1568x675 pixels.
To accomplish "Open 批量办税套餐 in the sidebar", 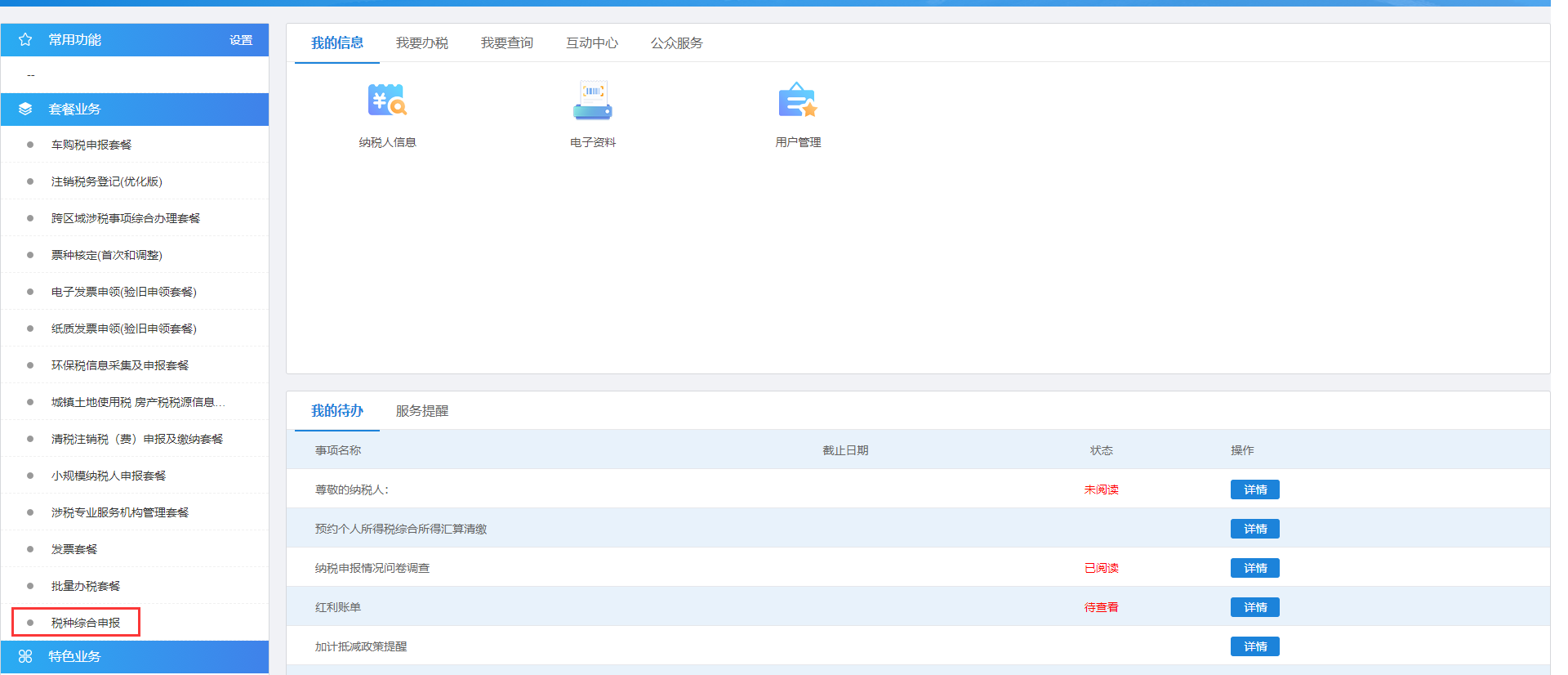I will (86, 586).
